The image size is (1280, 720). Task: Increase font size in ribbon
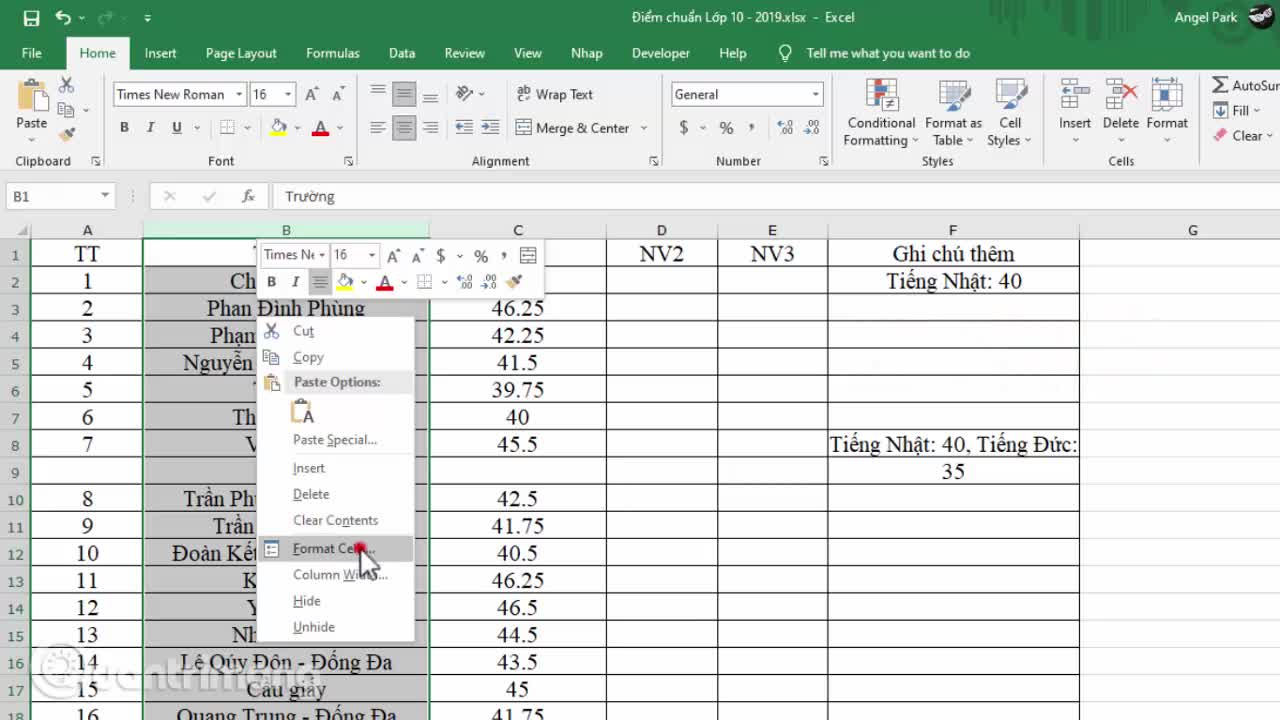pyautogui.click(x=312, y=94)
